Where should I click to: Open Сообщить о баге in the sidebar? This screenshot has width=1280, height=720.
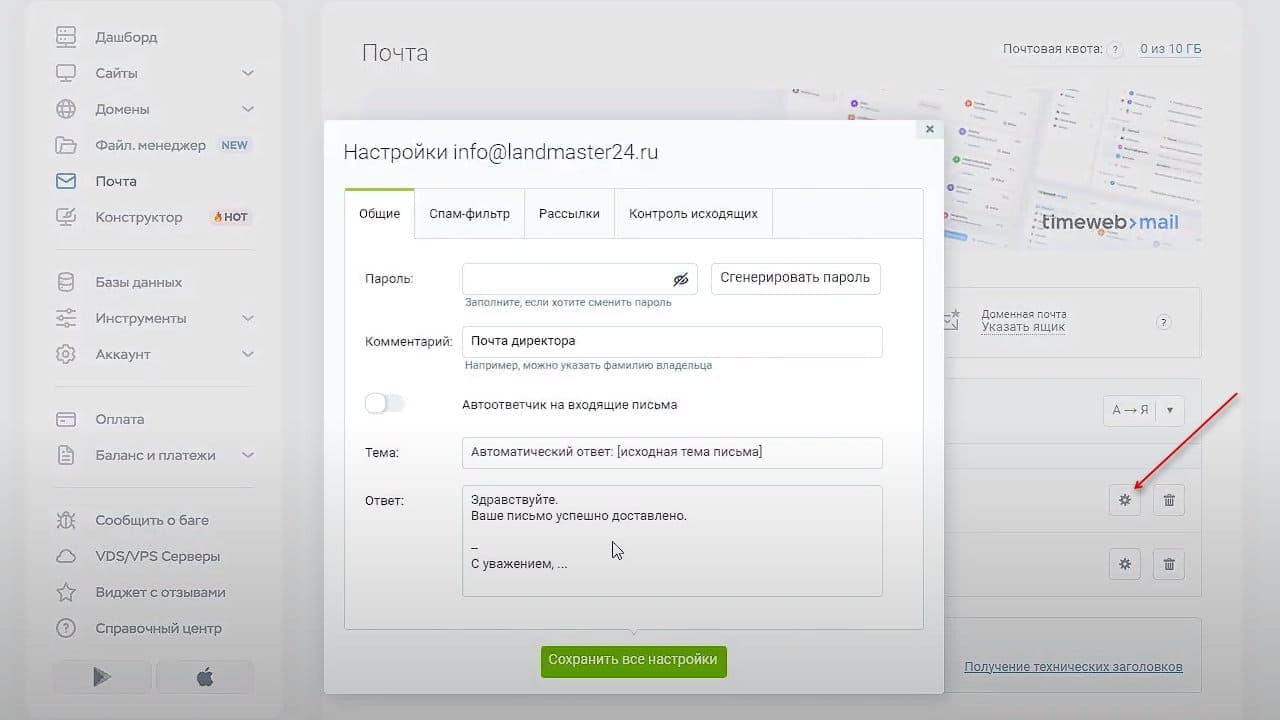point(152,520)
